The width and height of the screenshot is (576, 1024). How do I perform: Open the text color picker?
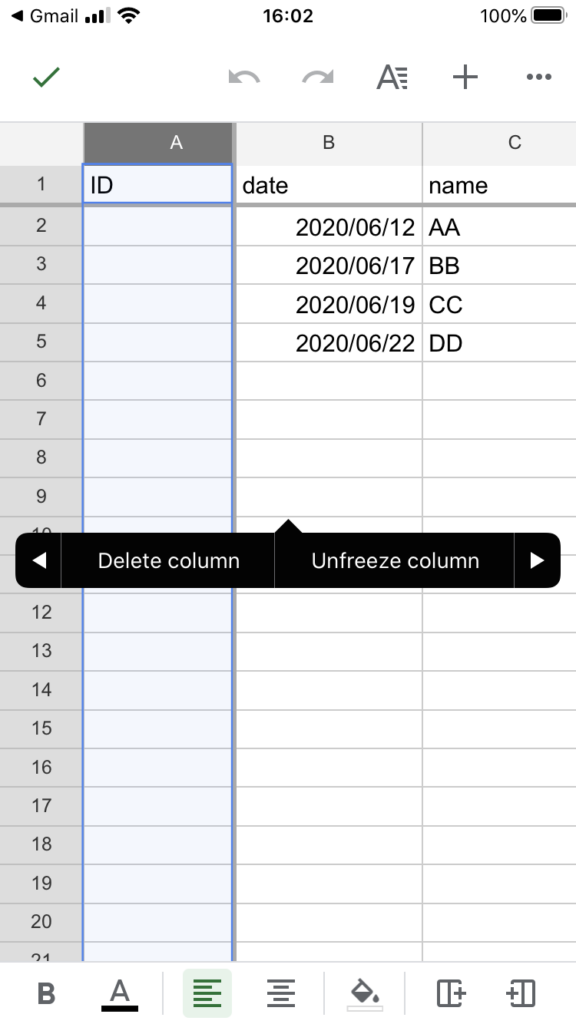pos(120,995)
